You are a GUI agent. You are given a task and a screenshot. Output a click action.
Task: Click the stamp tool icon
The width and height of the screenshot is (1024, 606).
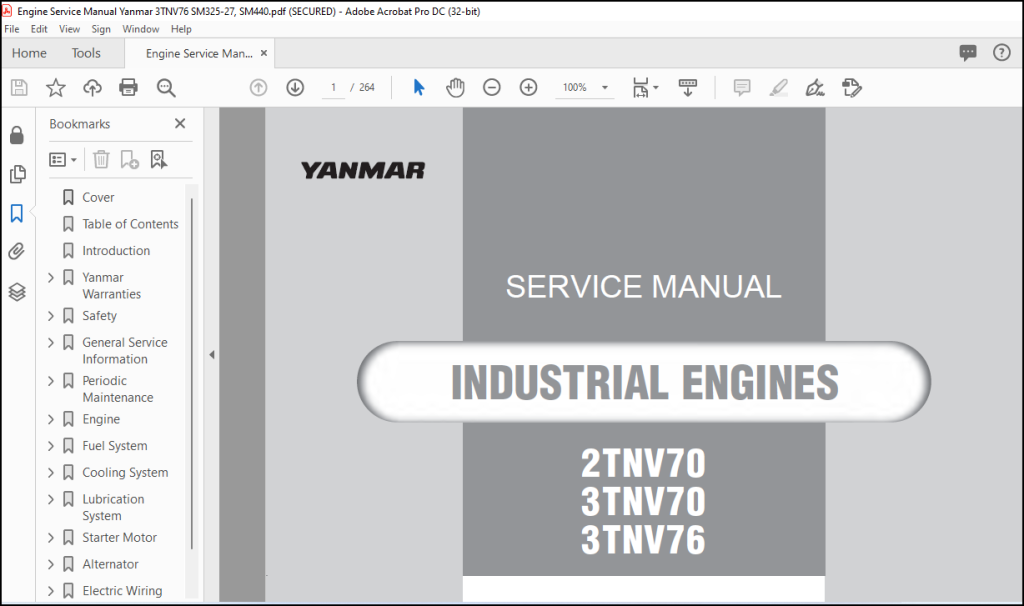pyautogui.click(x=852, y=88)
